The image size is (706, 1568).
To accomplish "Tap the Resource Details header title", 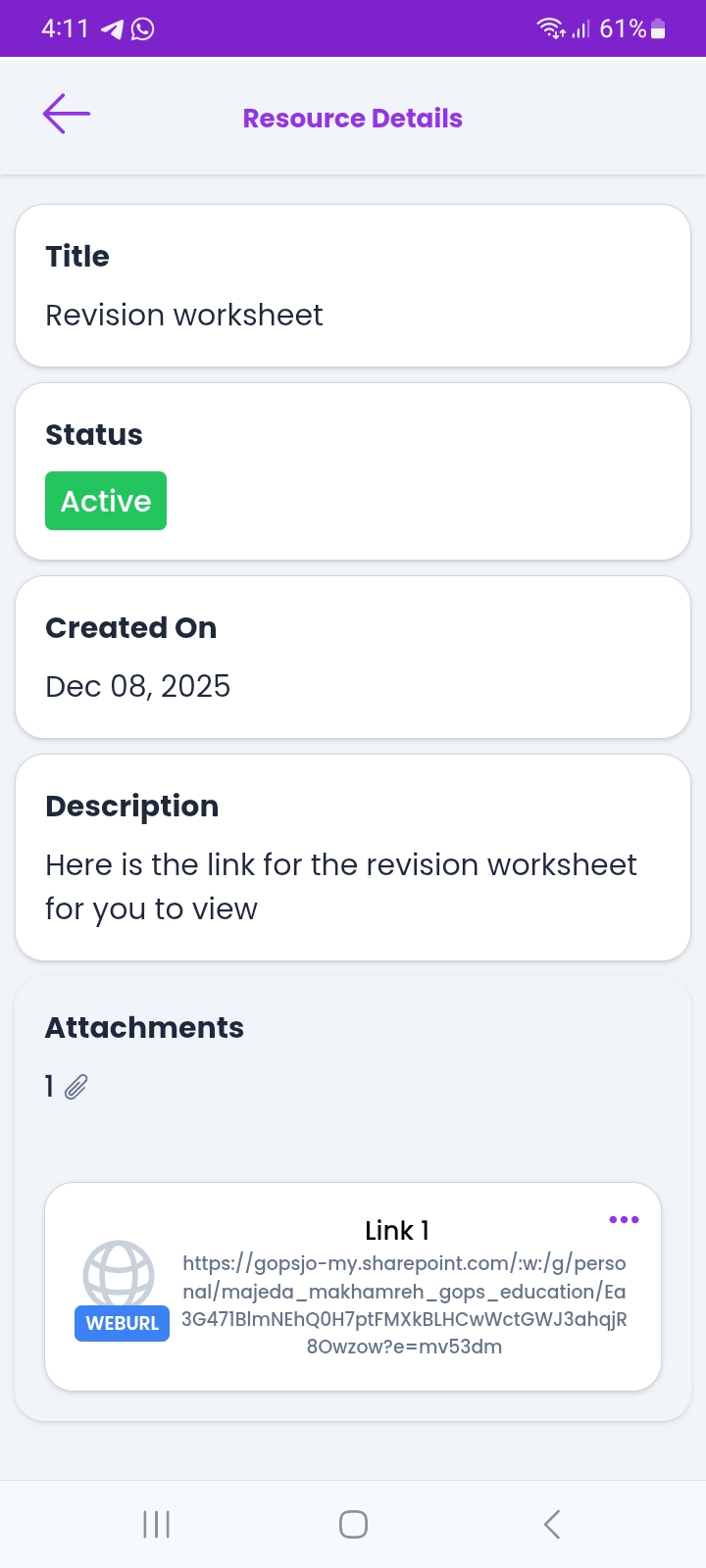I will (x=352, y=119).
